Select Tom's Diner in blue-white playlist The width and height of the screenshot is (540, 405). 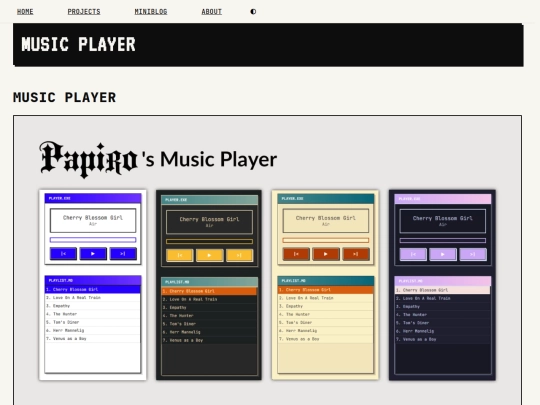point(93,322)
